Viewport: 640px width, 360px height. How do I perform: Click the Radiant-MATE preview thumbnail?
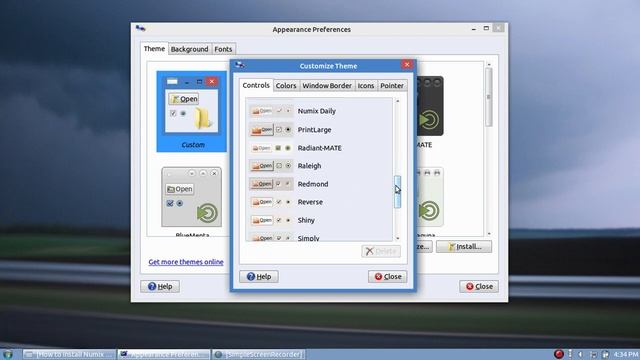coord(271,148)
